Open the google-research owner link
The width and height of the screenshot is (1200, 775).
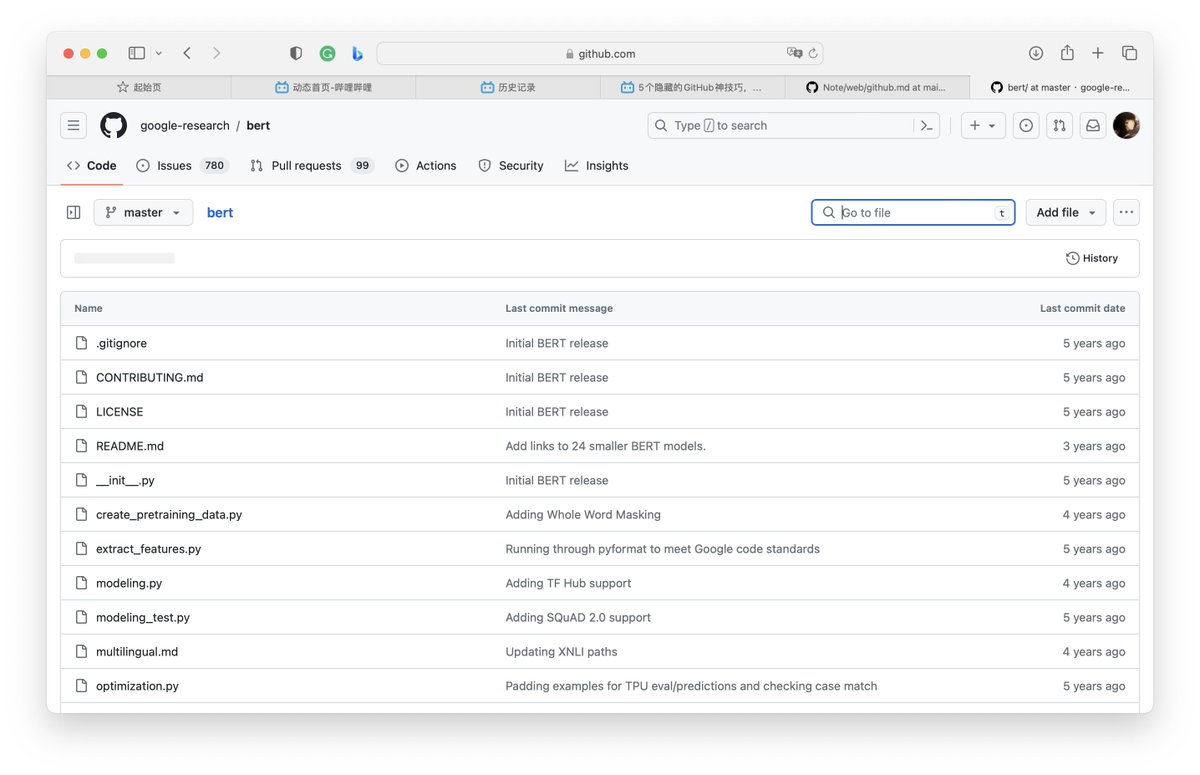pyautogui.click(x=185, y=126)
